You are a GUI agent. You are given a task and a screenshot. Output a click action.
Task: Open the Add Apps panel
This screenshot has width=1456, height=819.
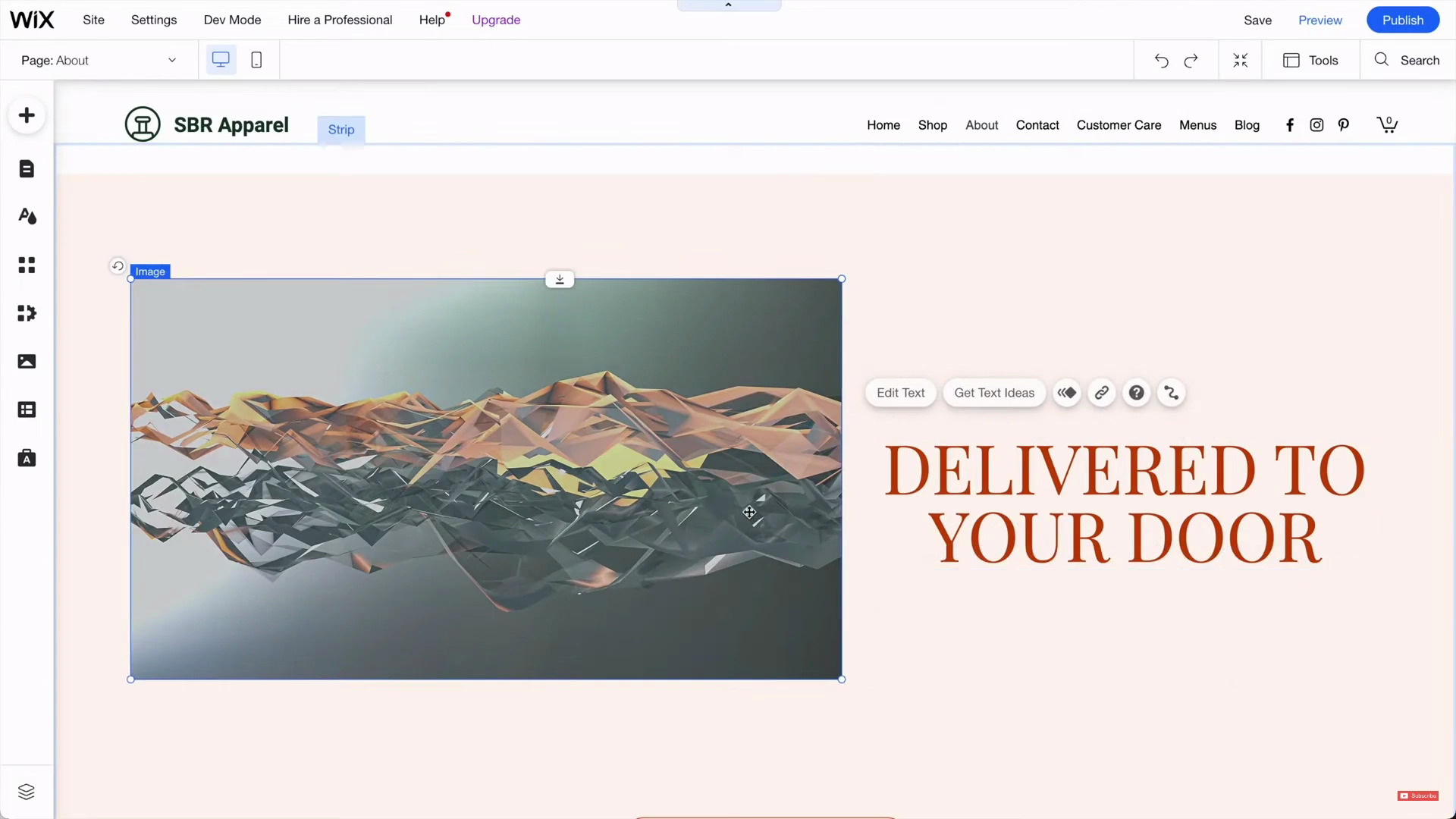click(x=27, y=265)
